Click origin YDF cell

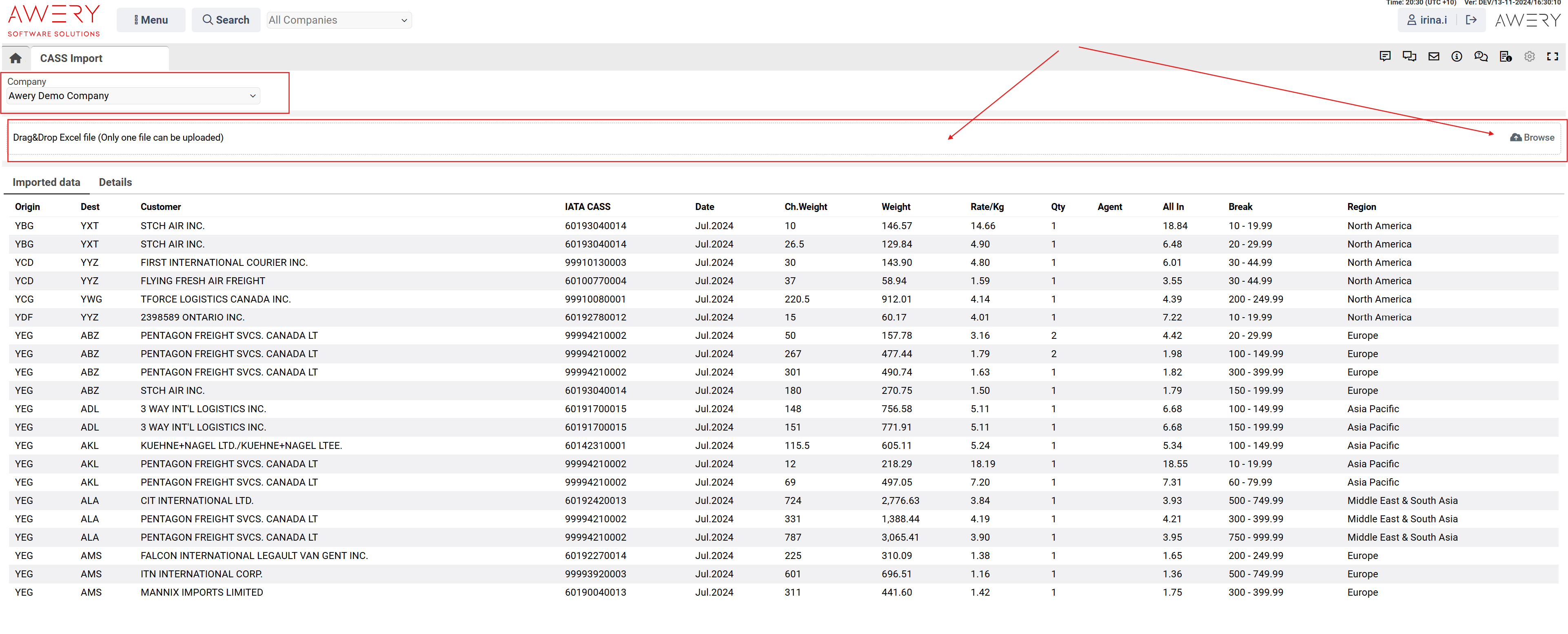[24, 318]
